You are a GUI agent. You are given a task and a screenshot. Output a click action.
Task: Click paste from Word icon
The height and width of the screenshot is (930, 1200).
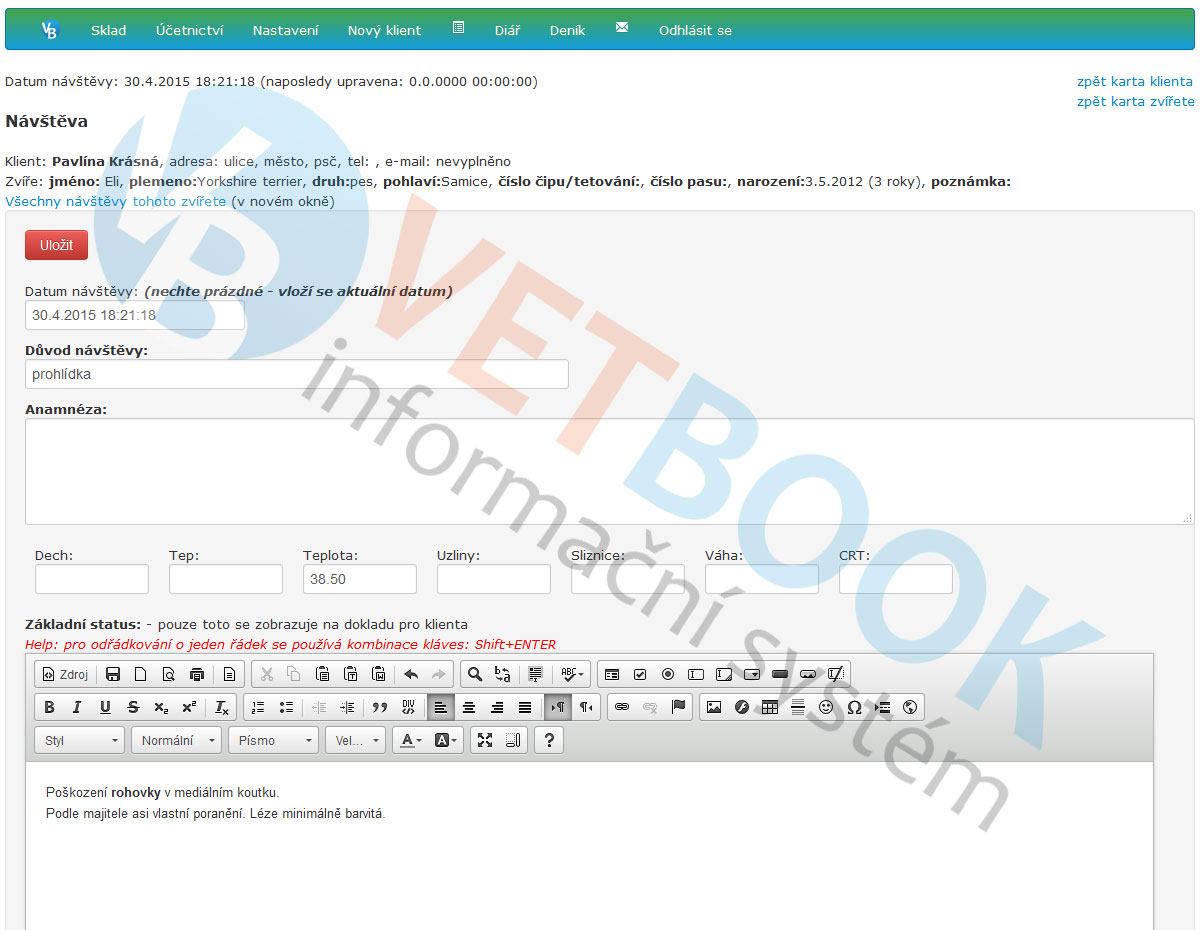tap(378, 674)
